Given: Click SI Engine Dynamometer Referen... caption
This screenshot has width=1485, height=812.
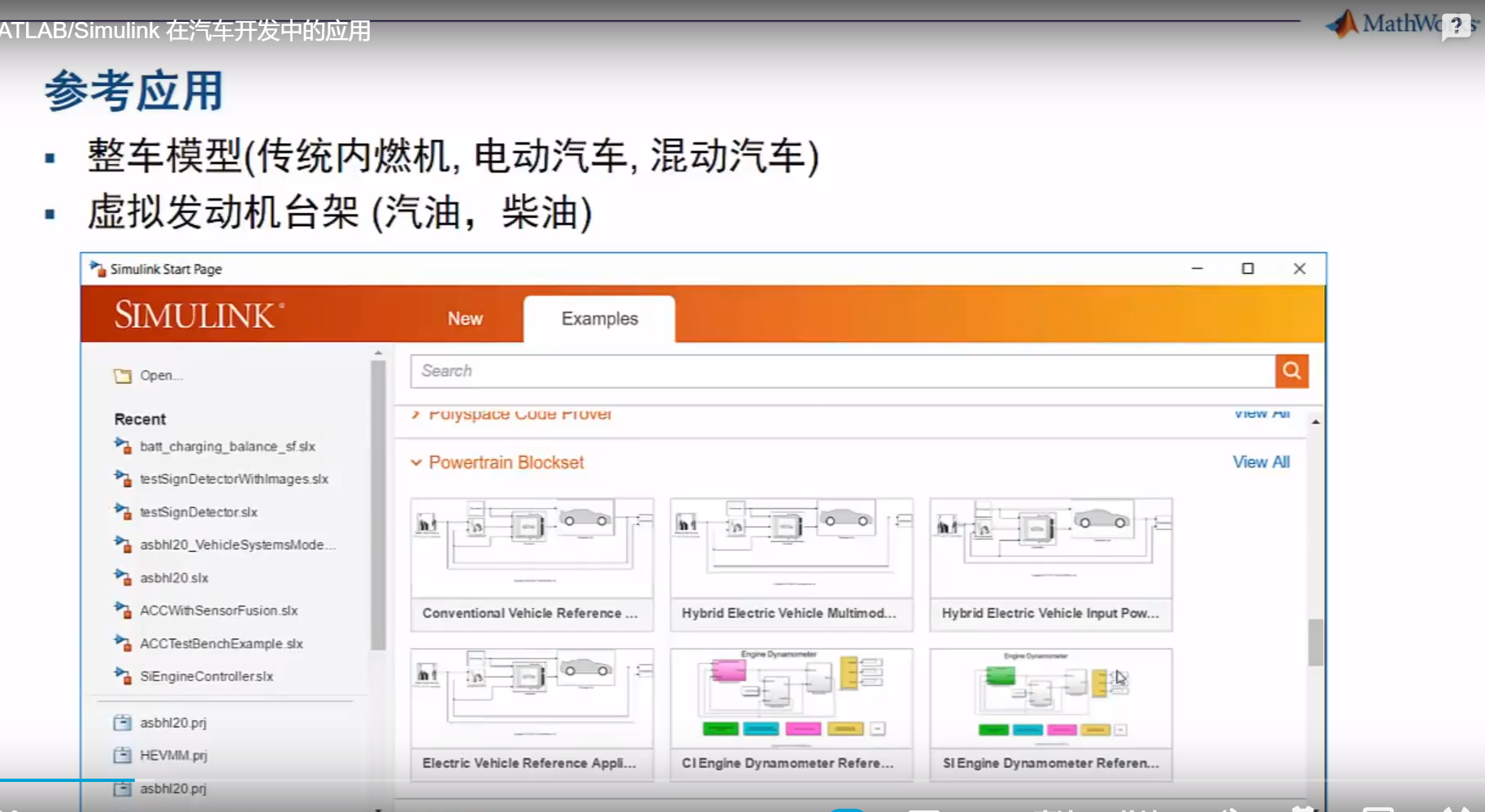Looking at the screenshot, I should click(x=1051, y=763).
